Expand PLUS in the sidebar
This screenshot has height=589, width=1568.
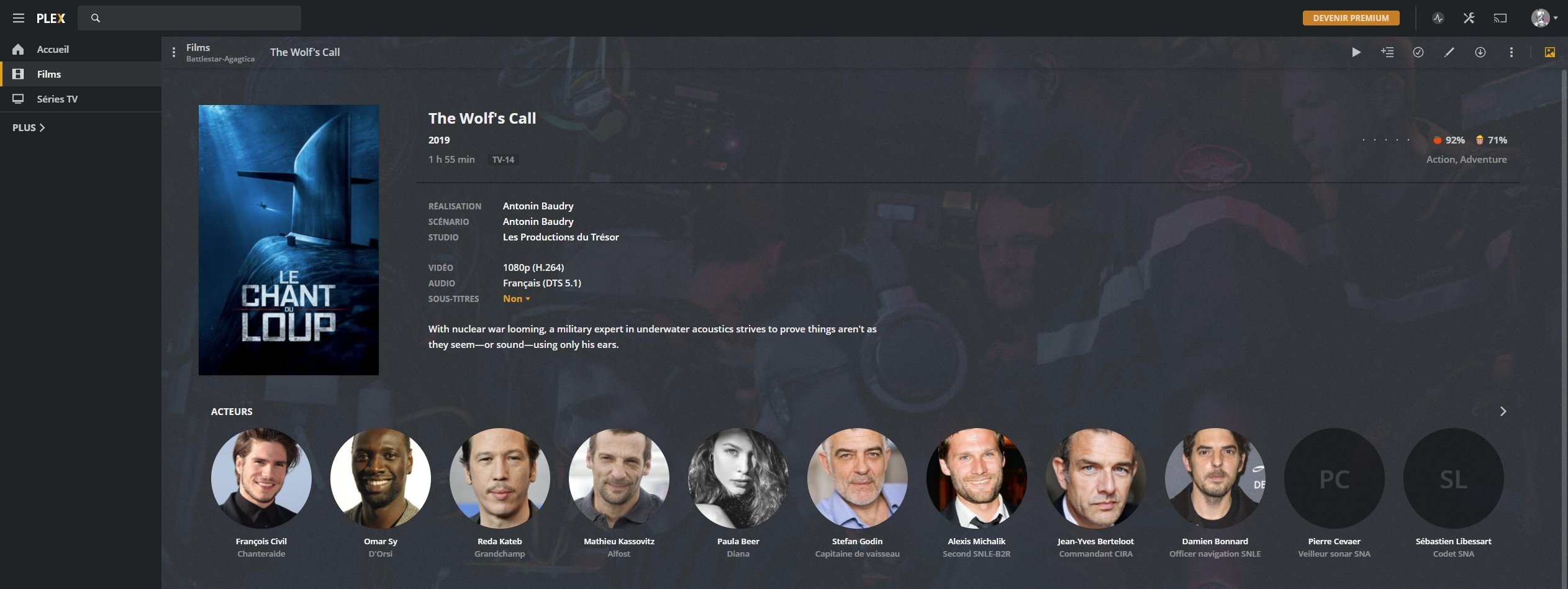pyautogui.click(x=29, y=127)
